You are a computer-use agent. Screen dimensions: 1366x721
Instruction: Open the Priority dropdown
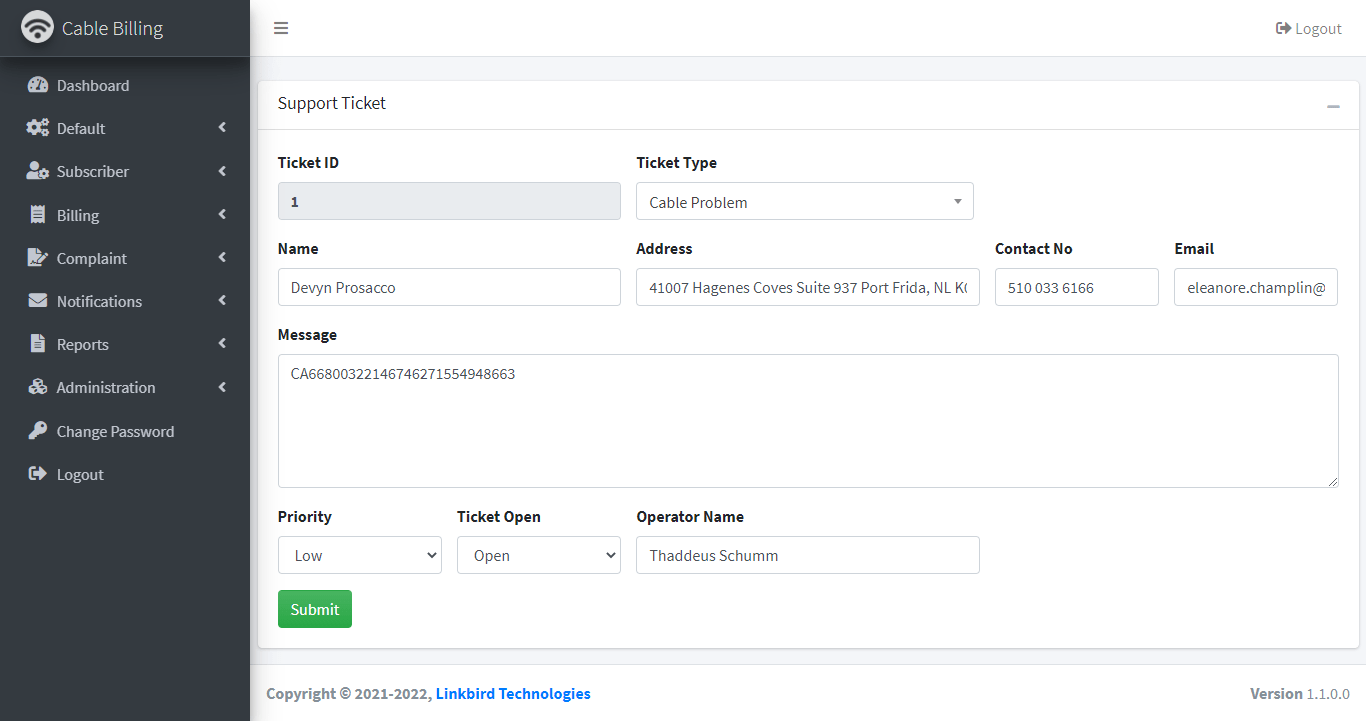click(x=359, y=555)
